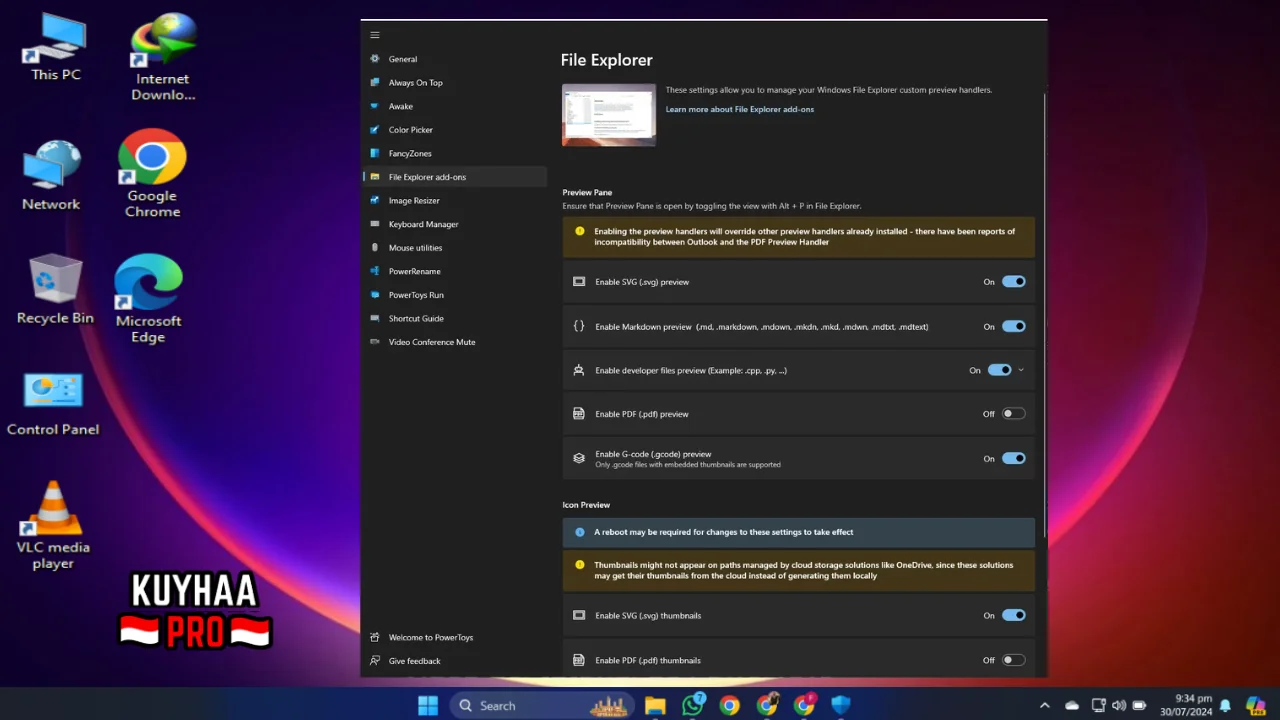Click the taskbar Search box
Image resolution: width=1280 pixels, height=720 pixels.
541,706
